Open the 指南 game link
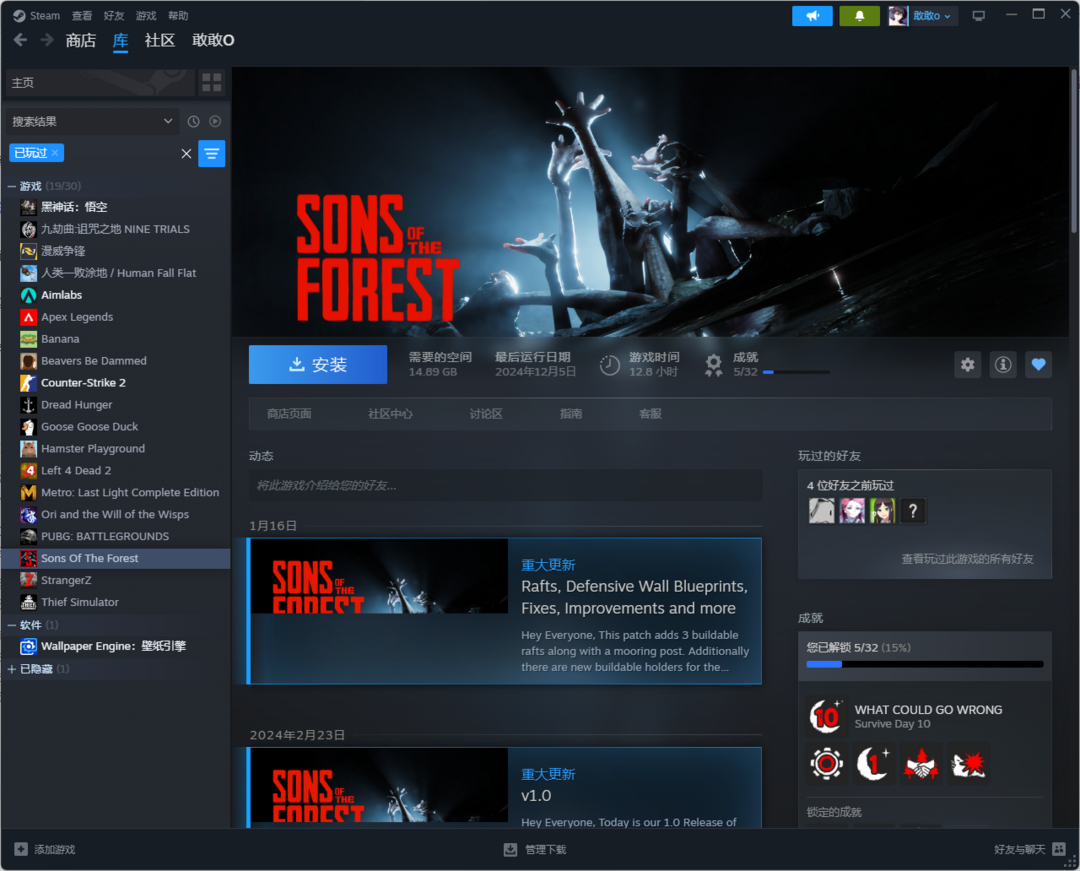The width and height of the screenshot is (1080, 871). (x=571, y=414)
